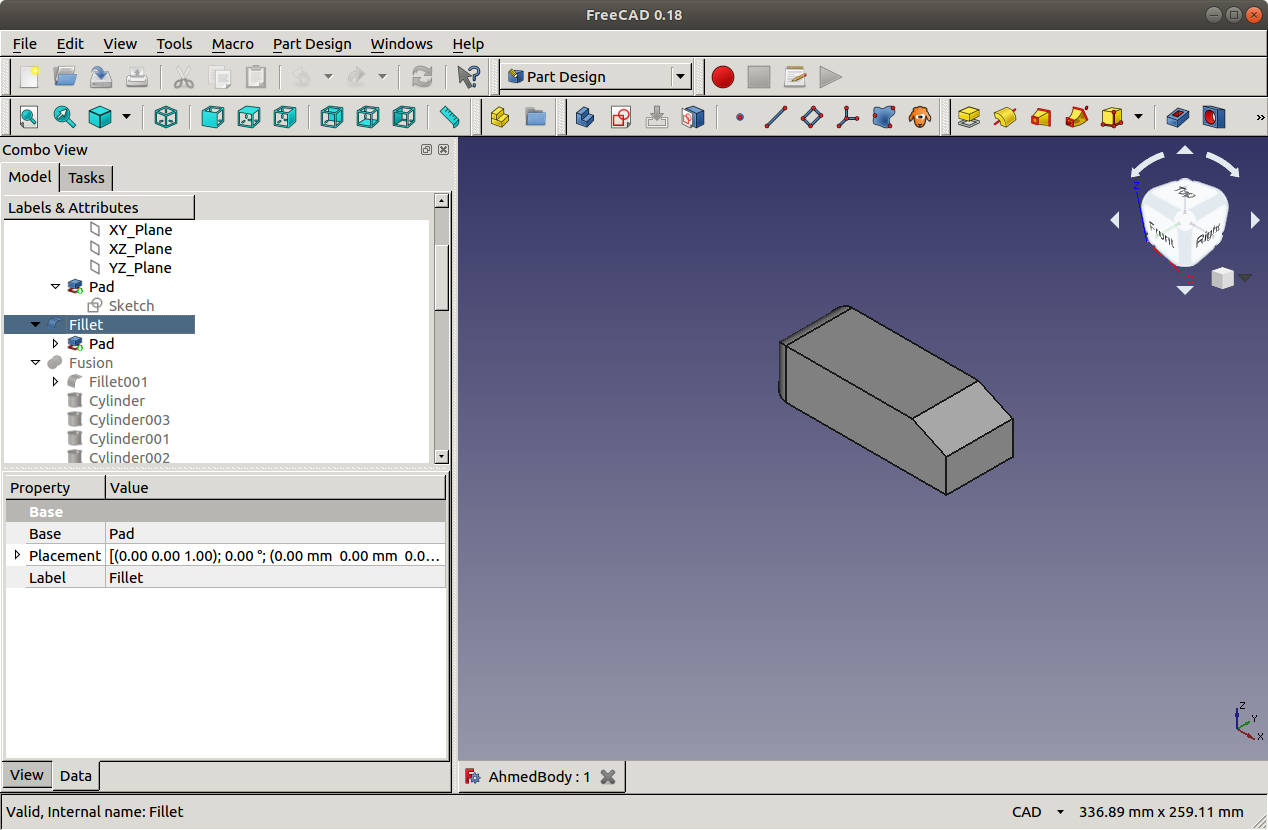
Task: Click the What's This help icon
Action: point(467,77)
